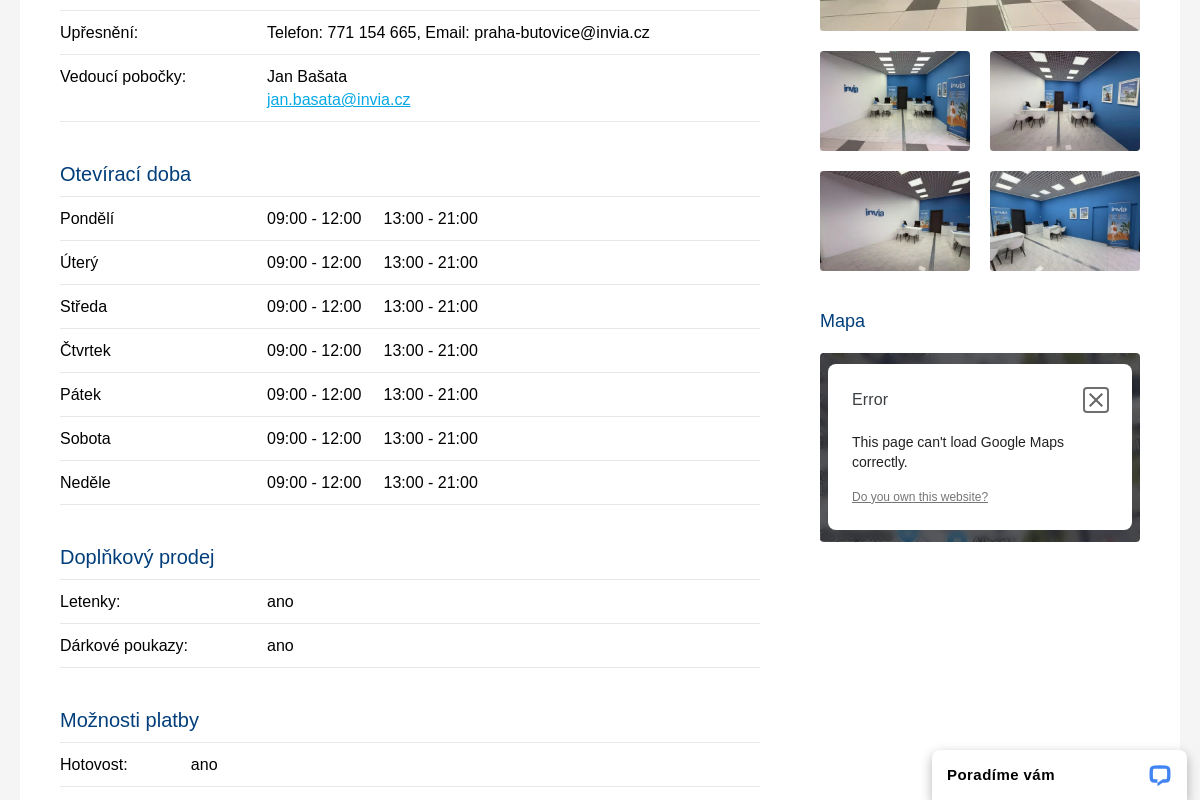Click the 'can't load Google Maps' message

tap(958, 452)
